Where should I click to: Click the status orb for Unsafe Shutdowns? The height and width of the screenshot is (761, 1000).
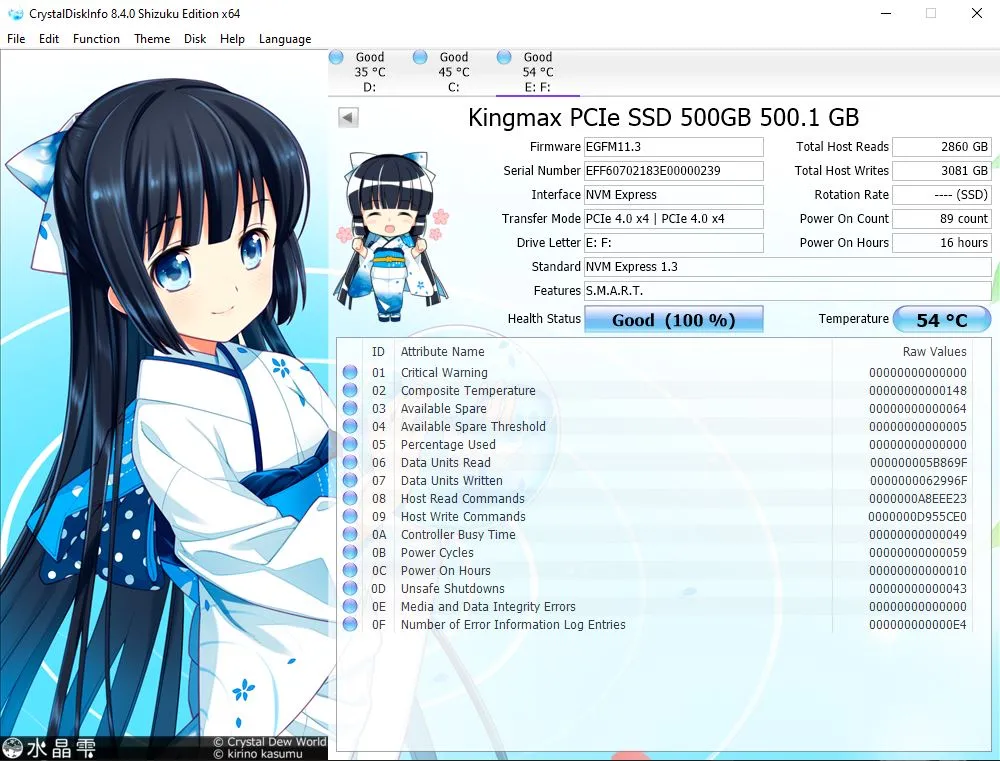pyautogui.click(x=350, y=587)
